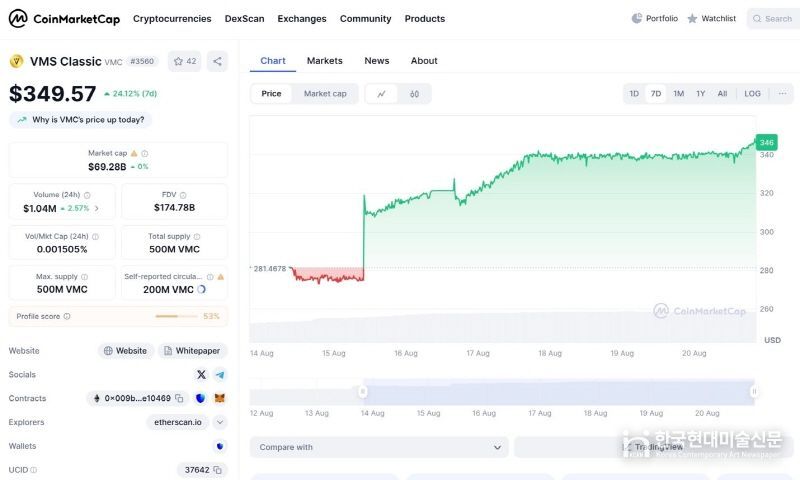Image resolution: width=800 pixels, height=480 pixels.
Task: Copy the contract address icon
Action: 179,398
